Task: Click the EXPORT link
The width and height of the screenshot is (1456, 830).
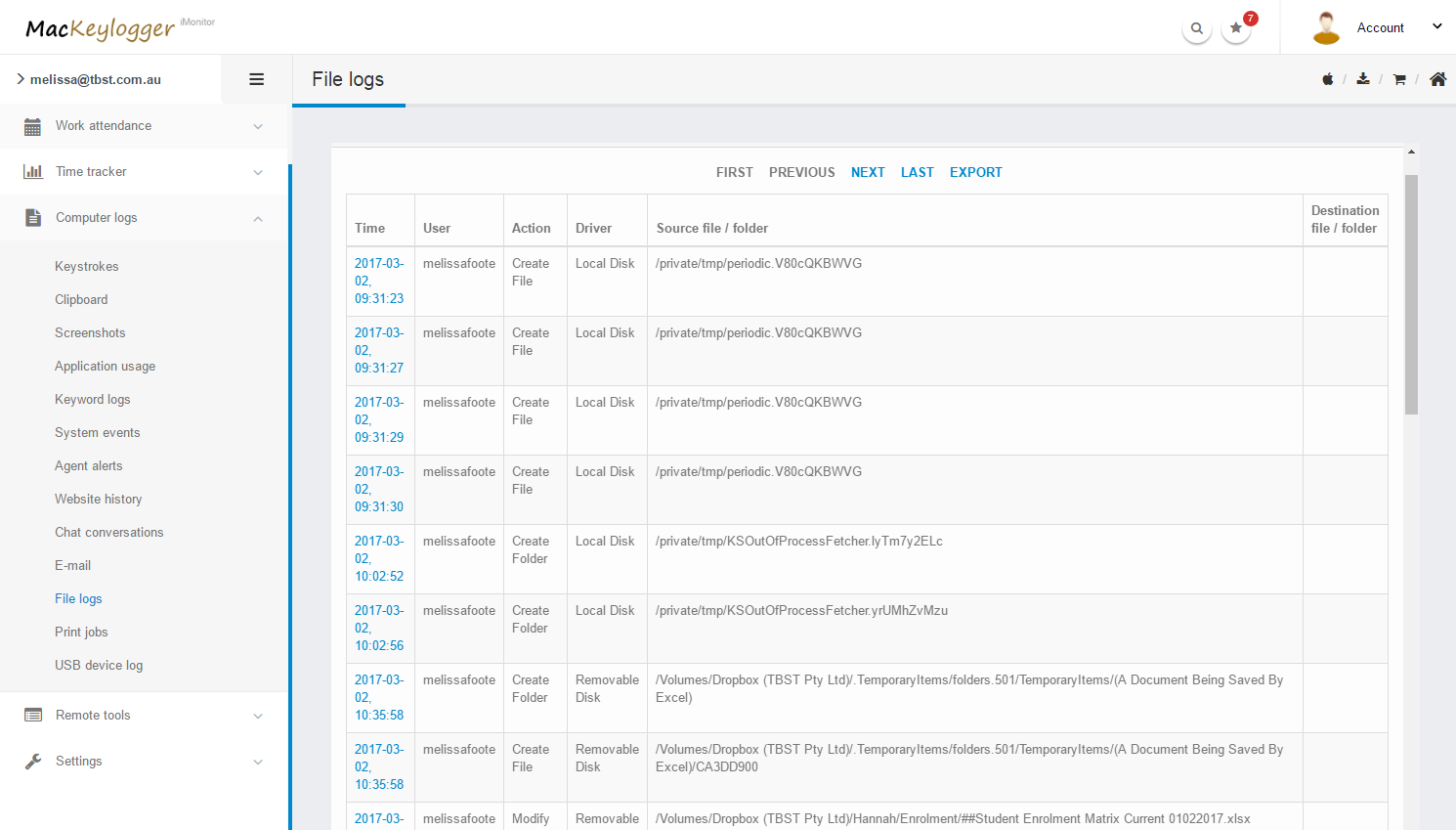Action: [975, 172]
